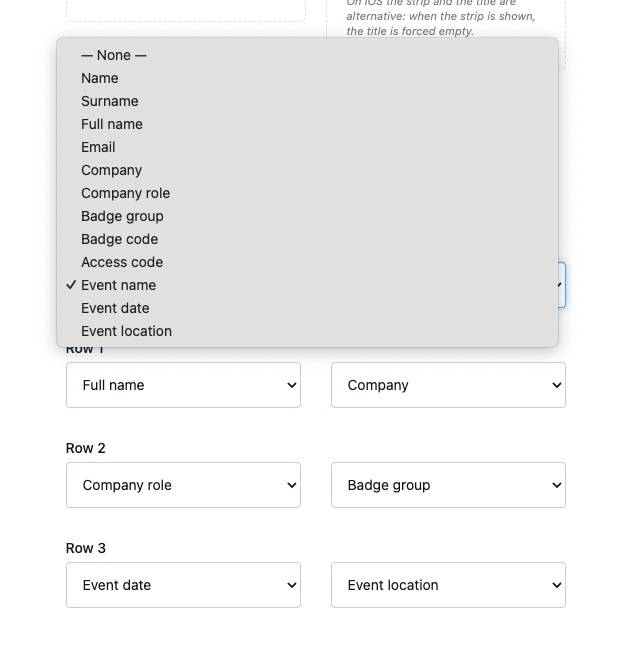
Task: Pick Event date from the open list
Action: click(x=307, y=308)
